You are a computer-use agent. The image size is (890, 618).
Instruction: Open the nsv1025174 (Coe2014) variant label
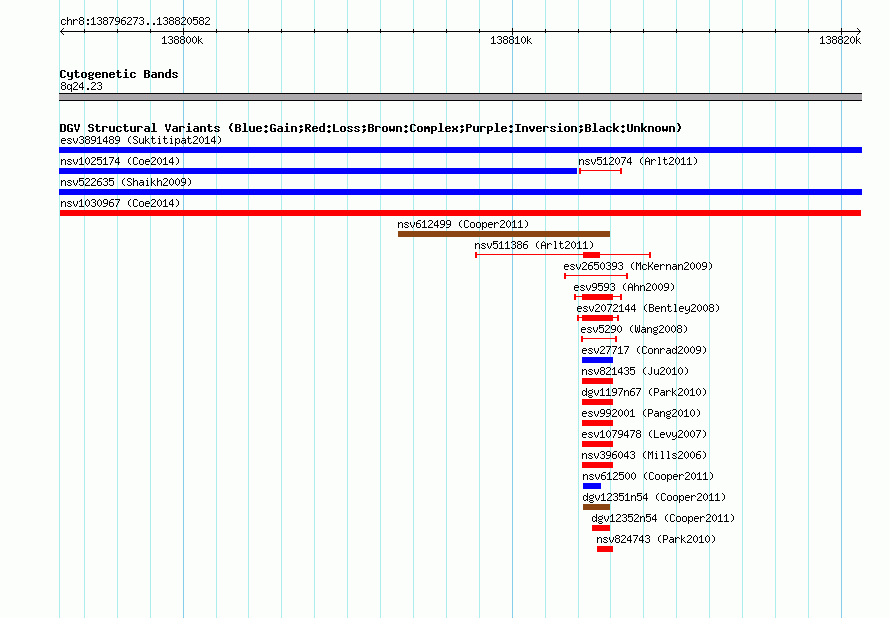pyautogui.click(x=120, y=161)
